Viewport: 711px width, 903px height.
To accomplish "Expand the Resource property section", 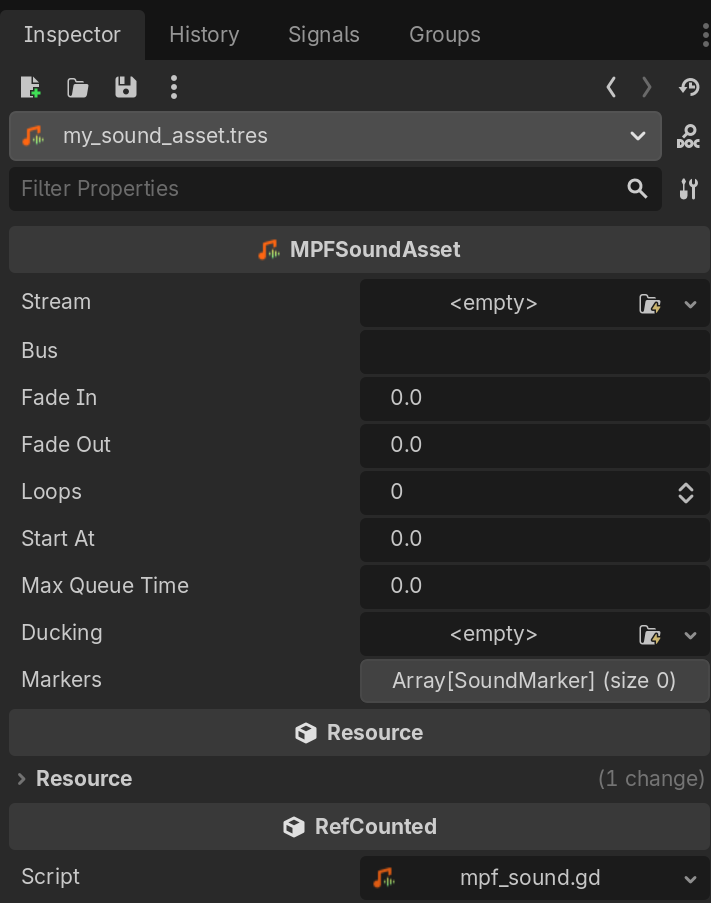I will click(x=22, y=779).
